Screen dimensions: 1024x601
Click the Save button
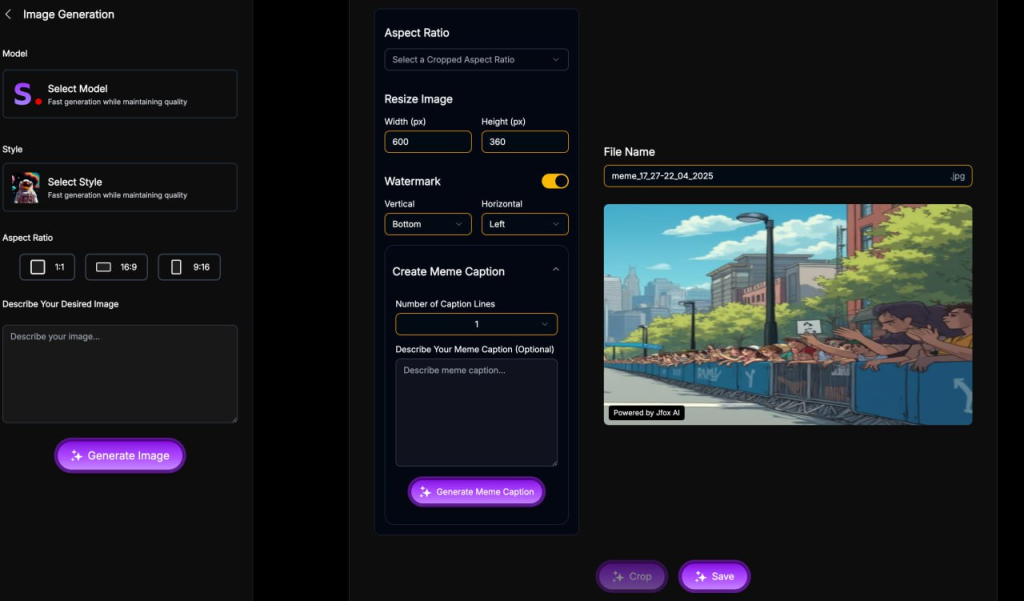(714, 576)
